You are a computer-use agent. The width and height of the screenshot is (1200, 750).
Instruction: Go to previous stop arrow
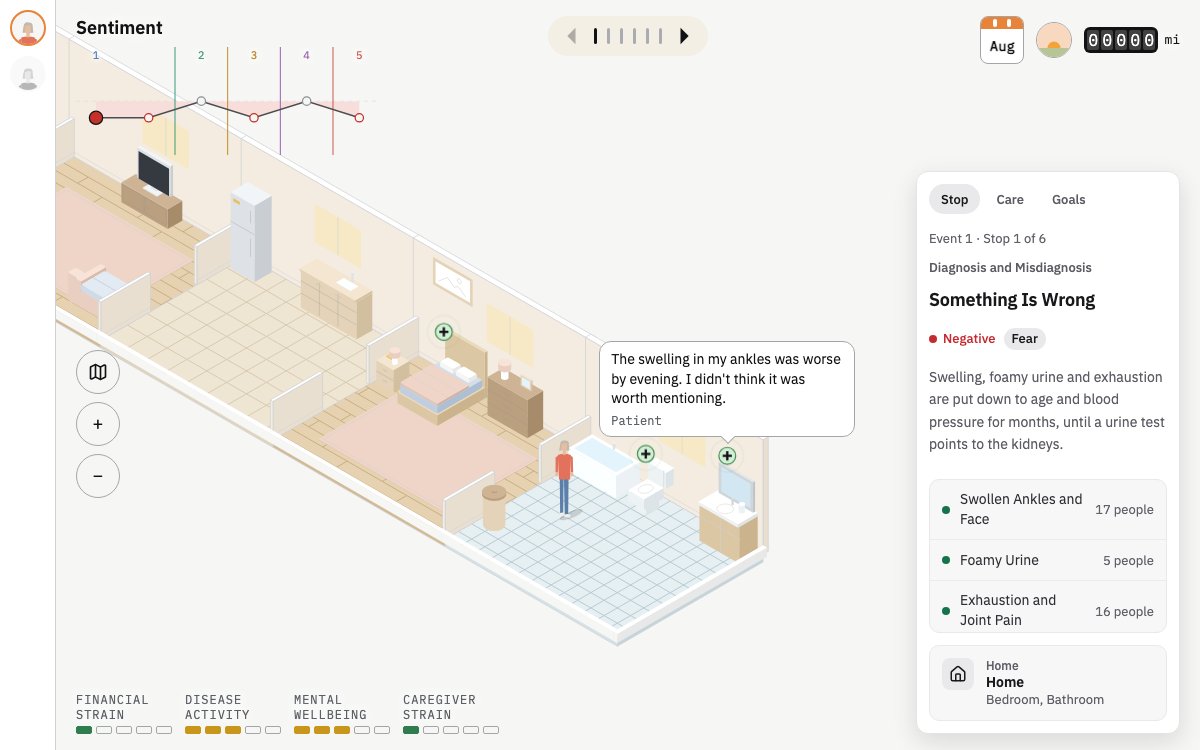coord(572,36)
